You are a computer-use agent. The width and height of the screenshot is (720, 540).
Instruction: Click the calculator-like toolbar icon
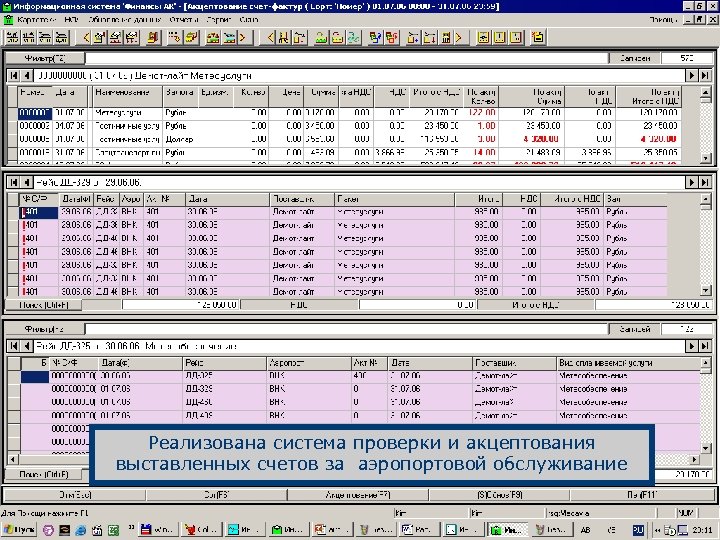click(446, 37)
